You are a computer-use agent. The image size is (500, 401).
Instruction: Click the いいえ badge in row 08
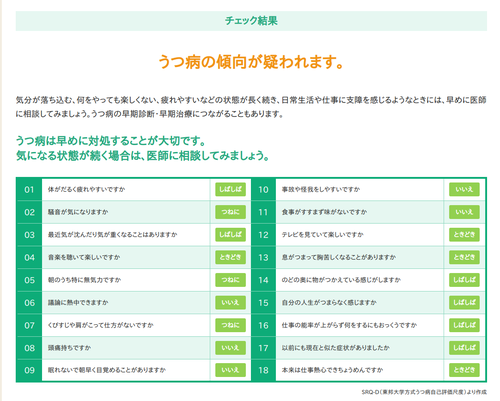click(x=230, y=348)
